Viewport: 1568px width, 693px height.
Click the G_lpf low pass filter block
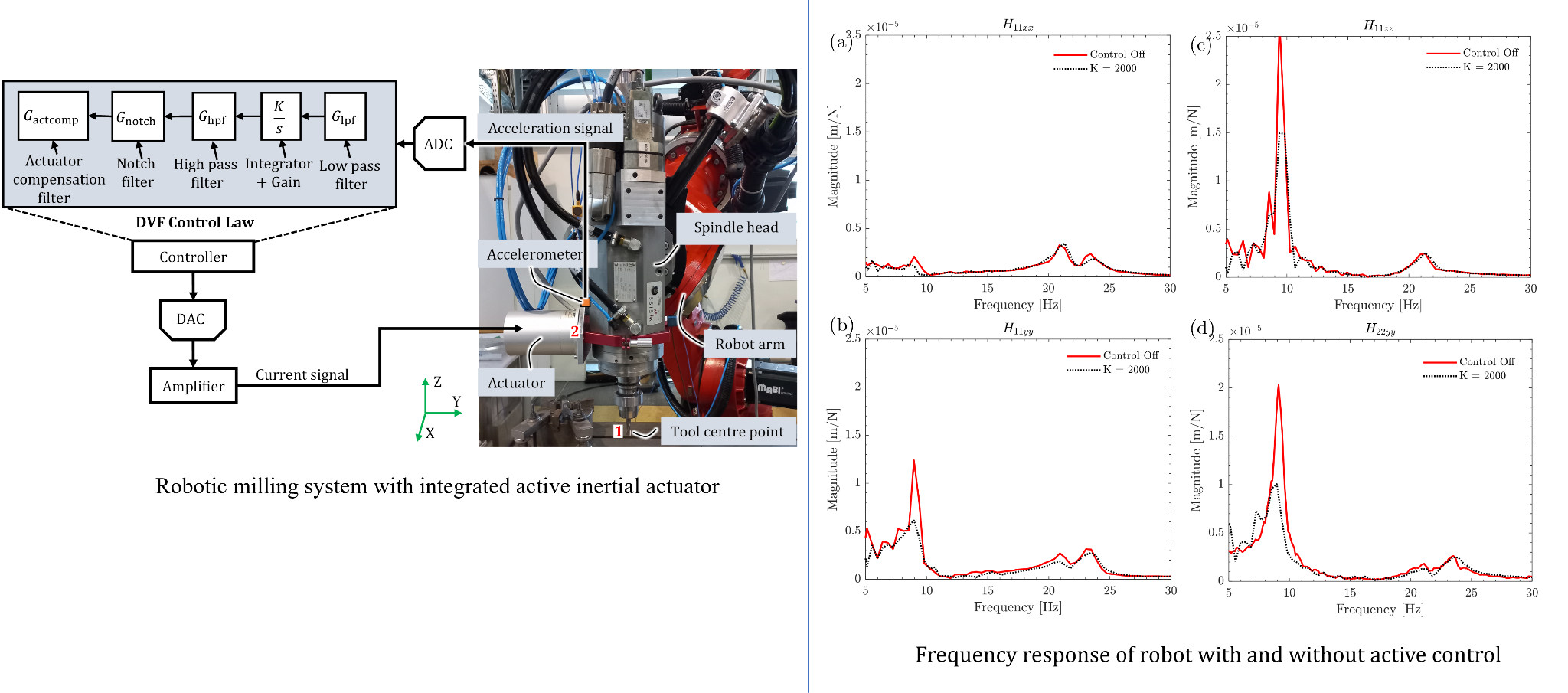(x=347, y=116)
